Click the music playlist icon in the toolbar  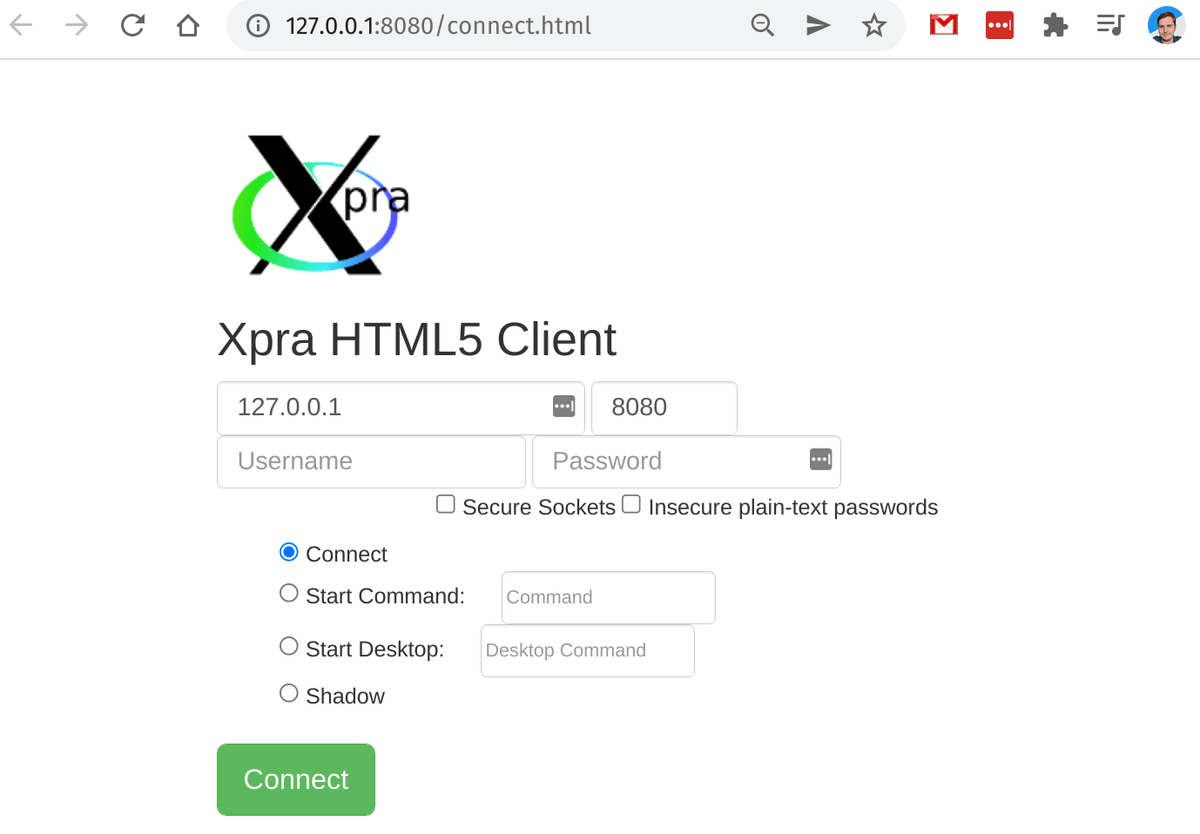1110,25
